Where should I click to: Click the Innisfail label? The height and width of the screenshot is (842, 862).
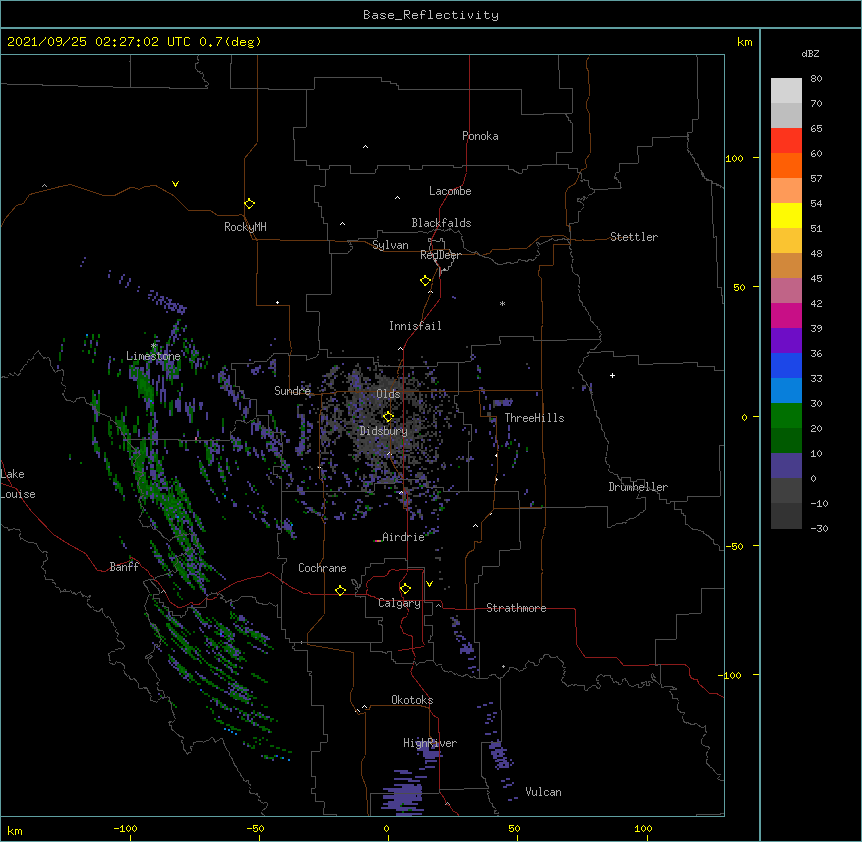415,326
